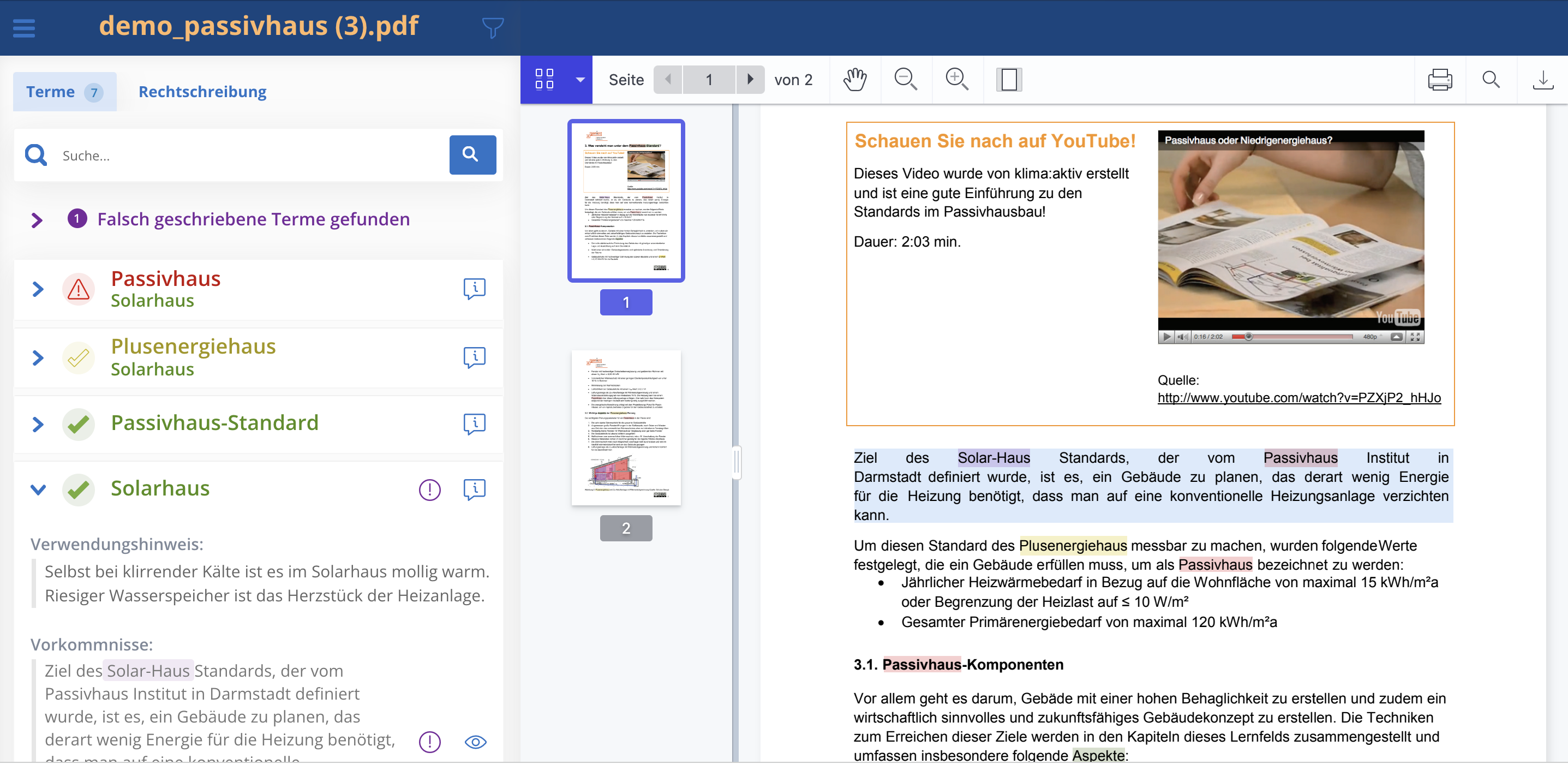Click the Solarhaus warning exclamation icon
1568x764 pixels.
pos(429,490)
